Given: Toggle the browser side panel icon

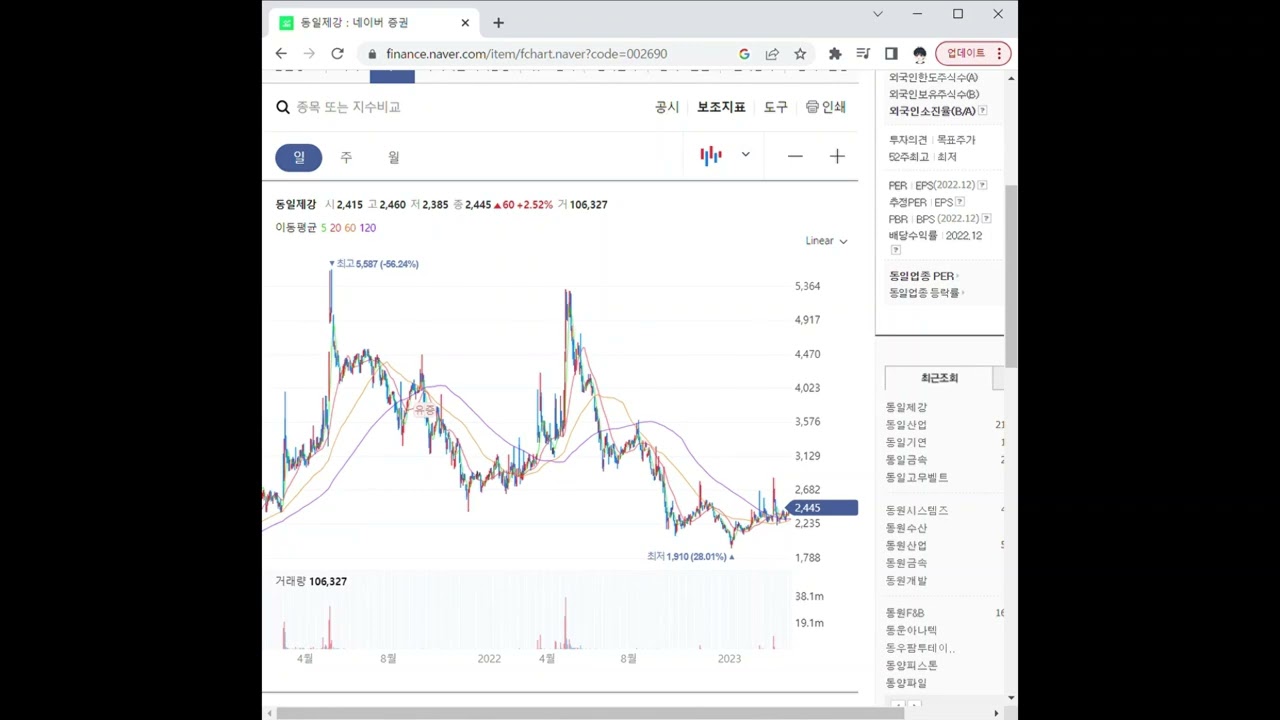Looking at the screenshot, I should [x=891, y=54].
